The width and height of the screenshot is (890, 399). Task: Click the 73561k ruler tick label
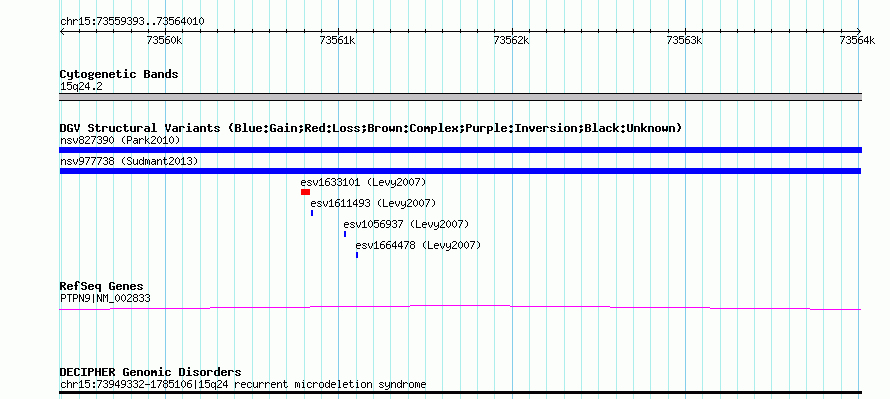click(x=338, y=40)
